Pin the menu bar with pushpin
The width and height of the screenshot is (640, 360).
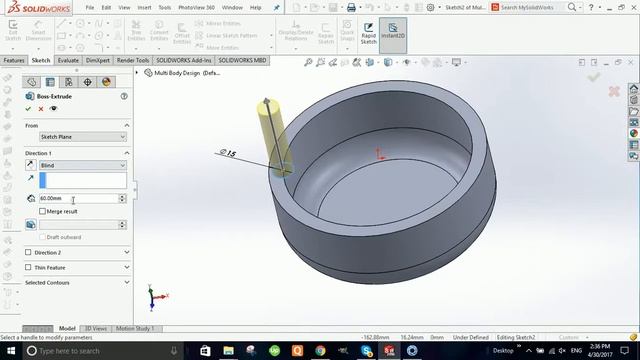276,7
